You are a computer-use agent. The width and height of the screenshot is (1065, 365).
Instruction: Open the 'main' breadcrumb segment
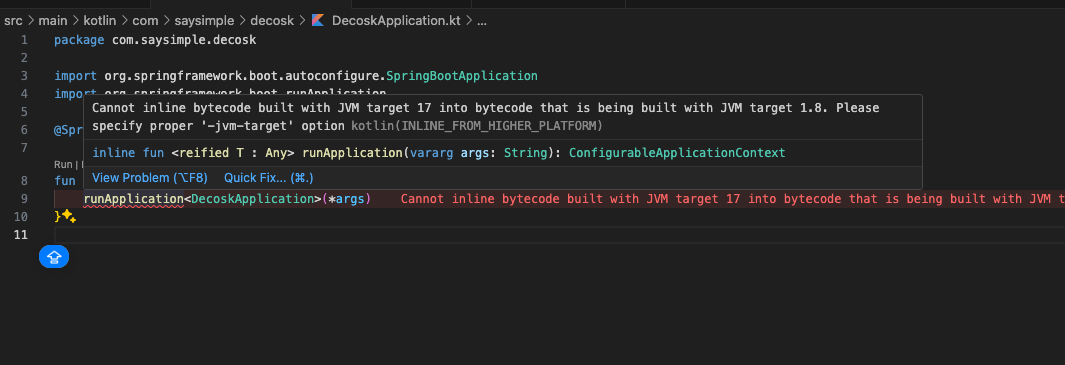pos(53,20)
